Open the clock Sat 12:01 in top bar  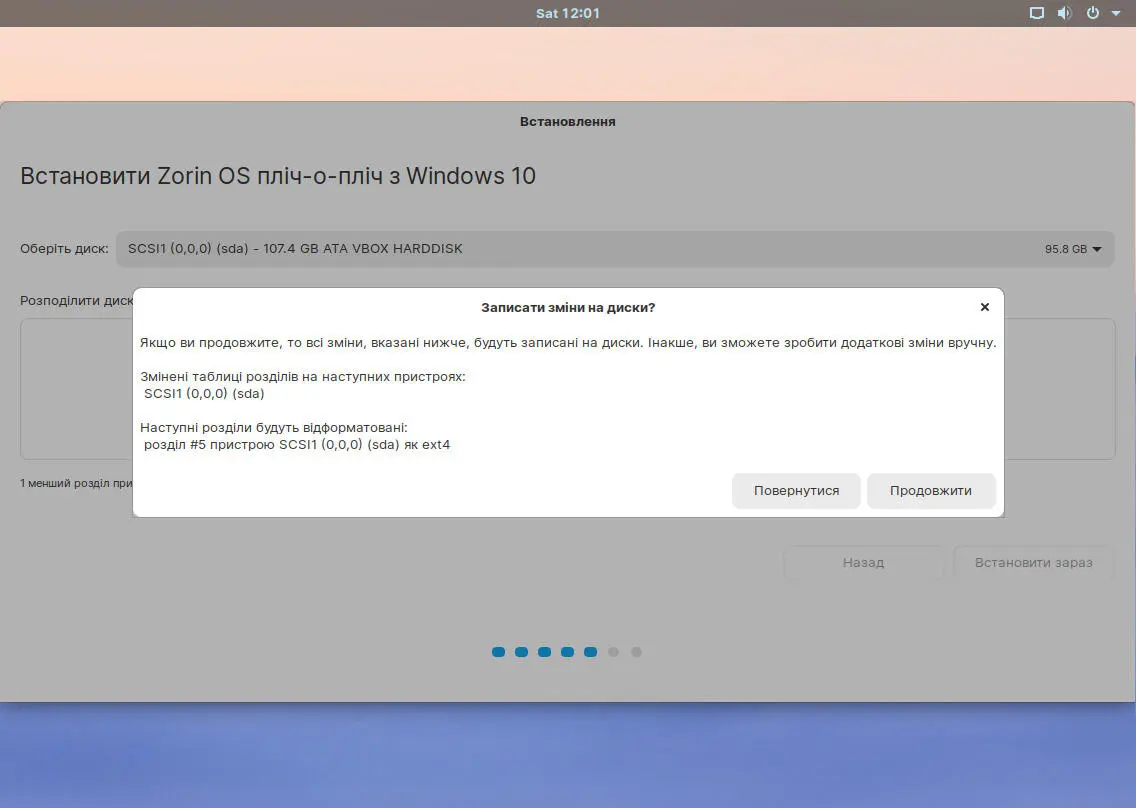(567, 13)
